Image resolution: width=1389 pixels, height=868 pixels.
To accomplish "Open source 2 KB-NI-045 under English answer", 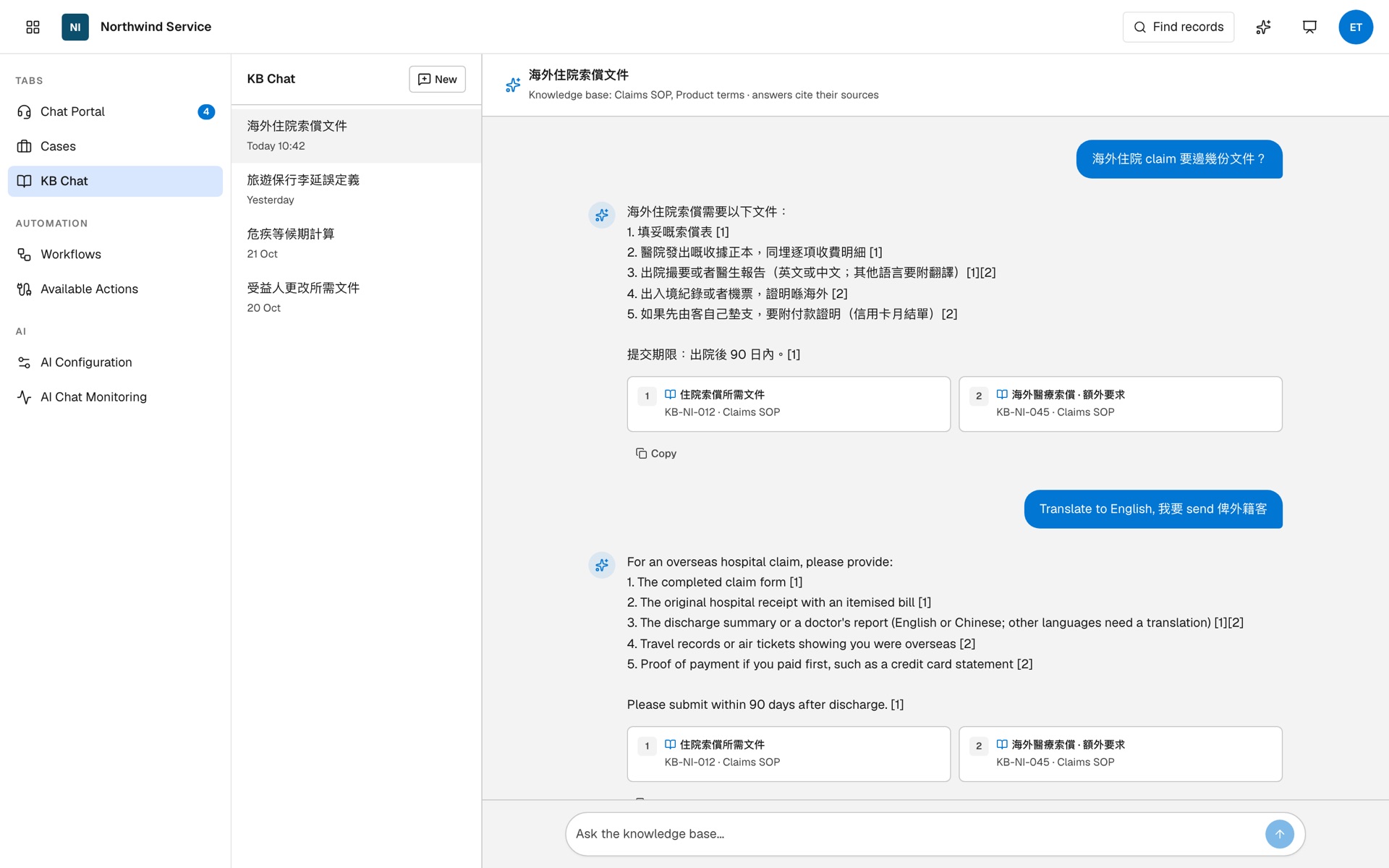I will click(1120, 754).
